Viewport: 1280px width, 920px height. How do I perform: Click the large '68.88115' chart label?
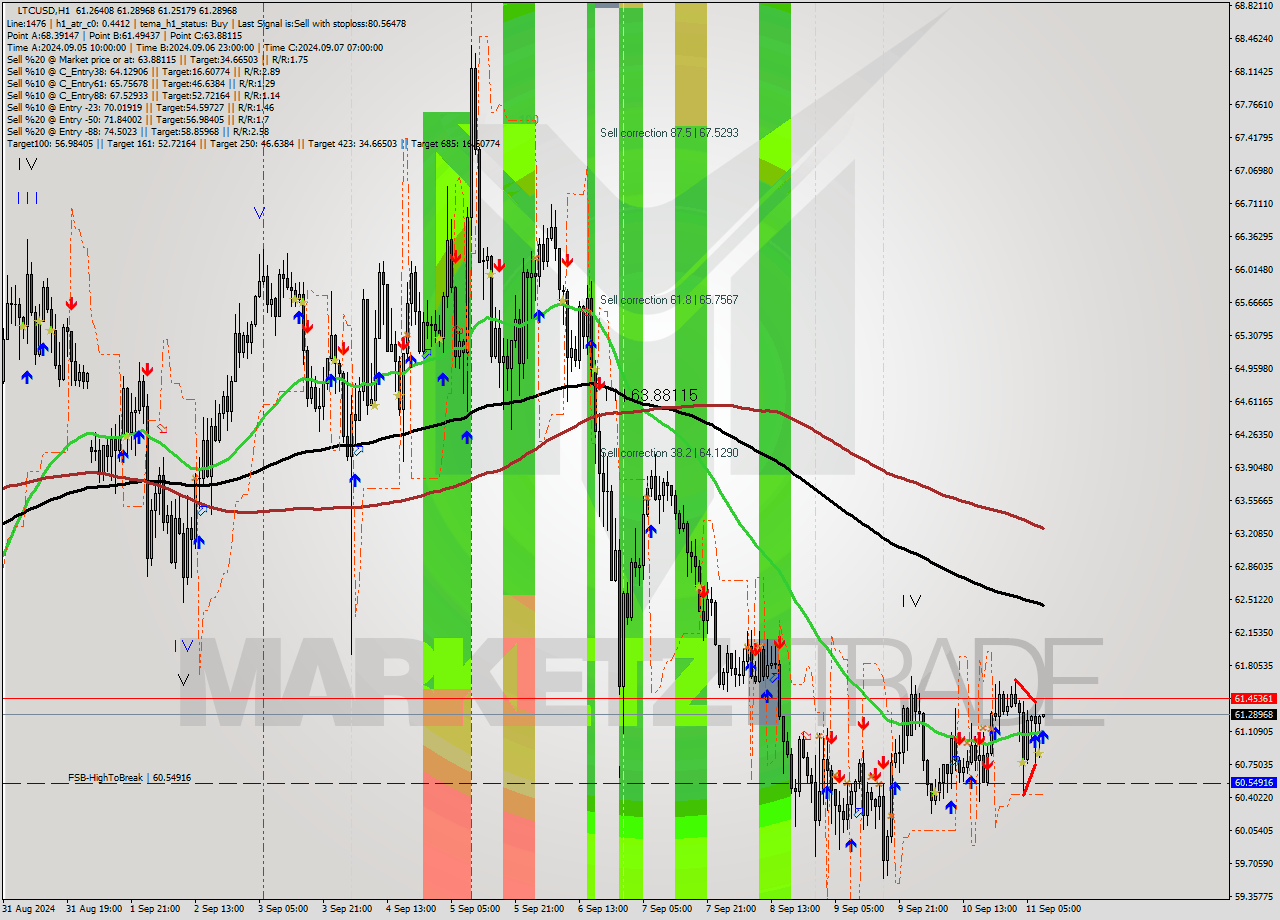coord(664,395)
